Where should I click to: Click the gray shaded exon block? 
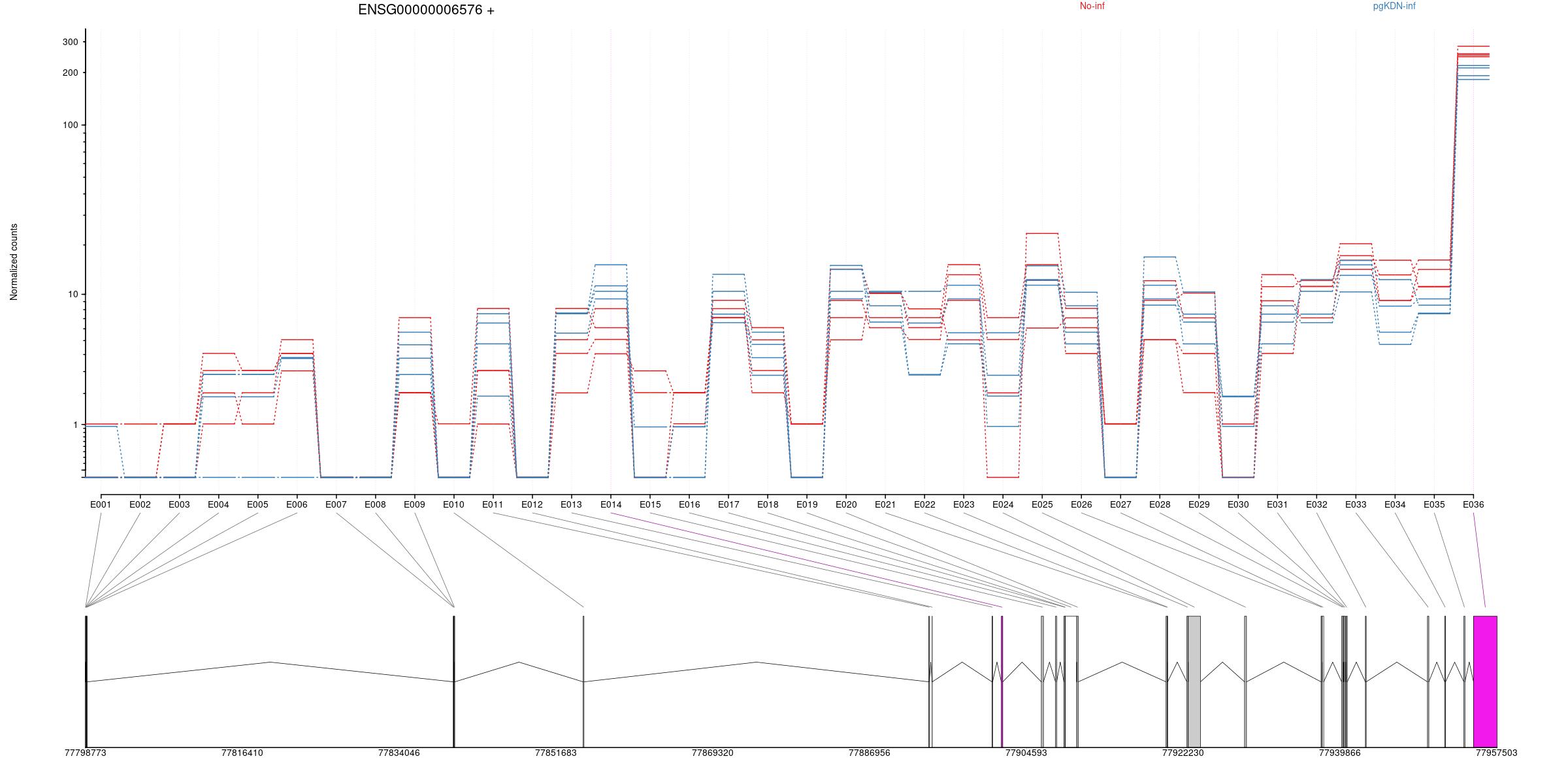(x=1194, y=681)
